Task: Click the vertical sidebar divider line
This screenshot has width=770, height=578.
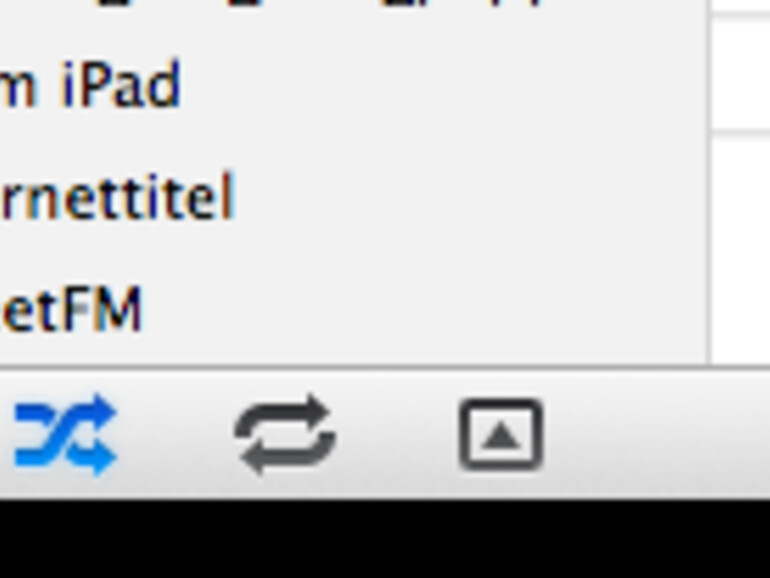Action: click(710, 182)
